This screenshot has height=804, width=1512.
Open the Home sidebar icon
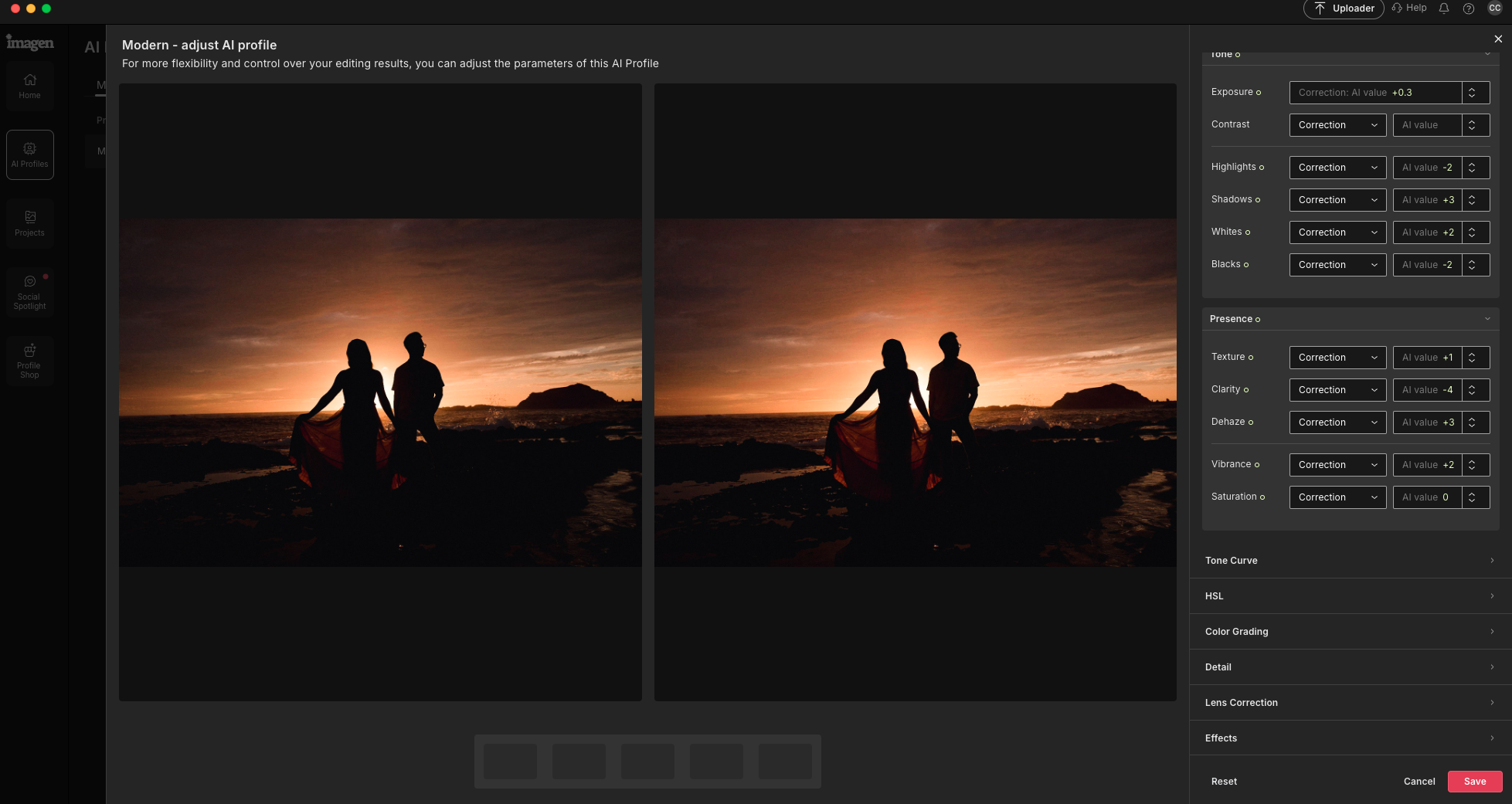[29, 87]
